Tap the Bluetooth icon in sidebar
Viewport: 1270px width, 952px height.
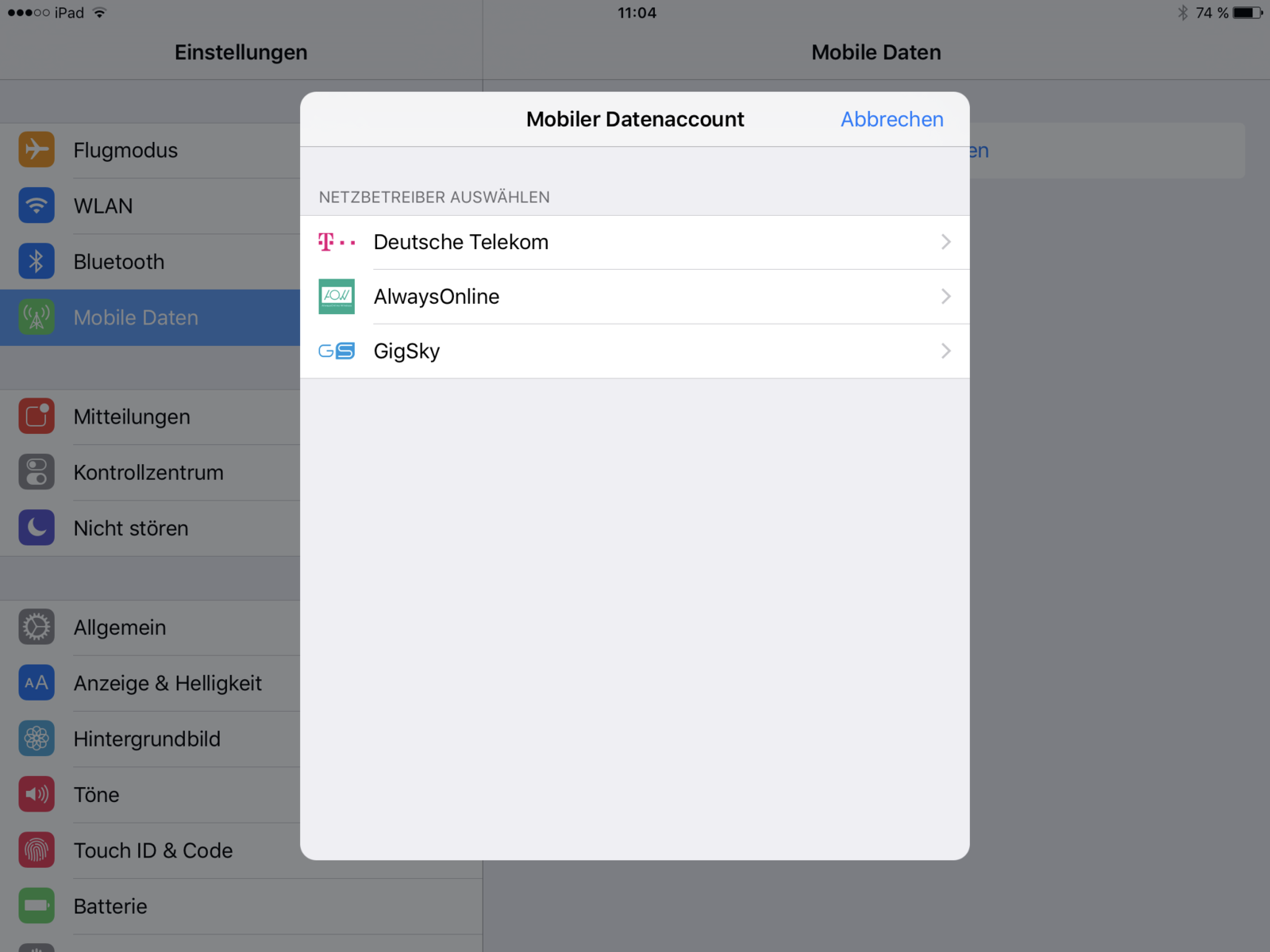click(37, 262)
